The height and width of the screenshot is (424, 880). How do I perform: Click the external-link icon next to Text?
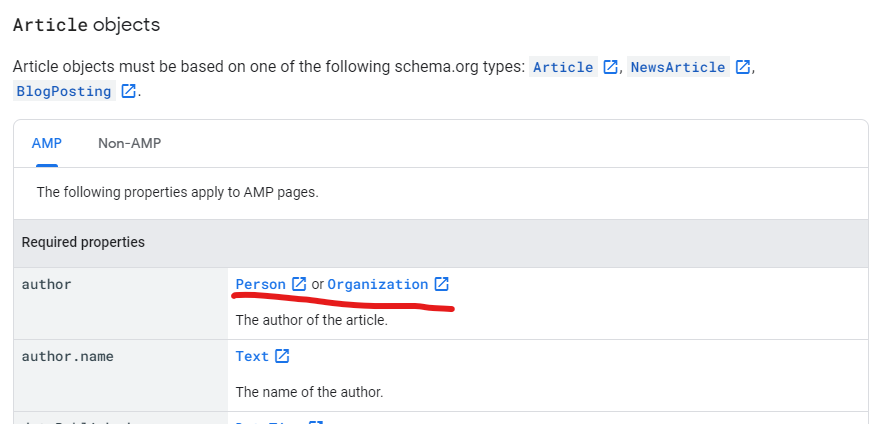282,356
